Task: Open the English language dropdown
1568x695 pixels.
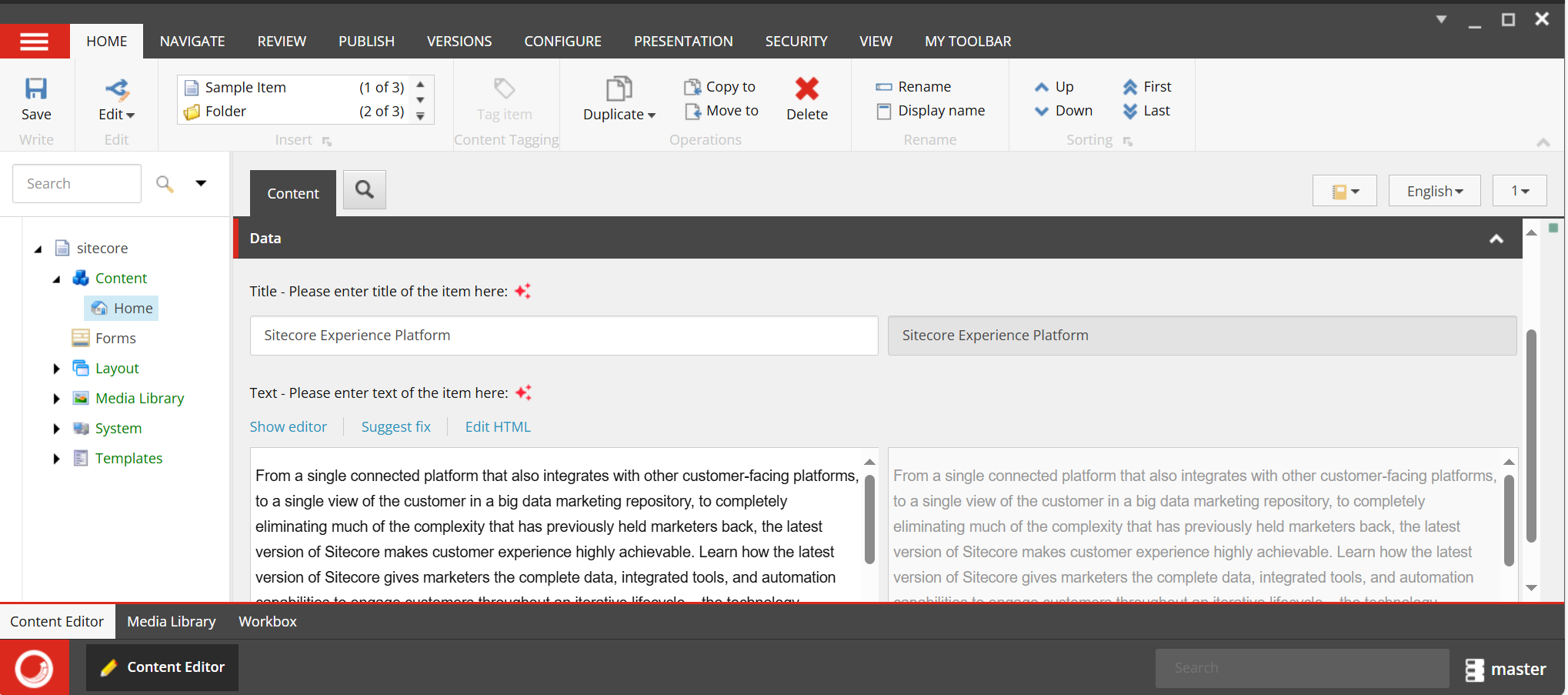Action: pyautogui.click(x=1434, y=191)
